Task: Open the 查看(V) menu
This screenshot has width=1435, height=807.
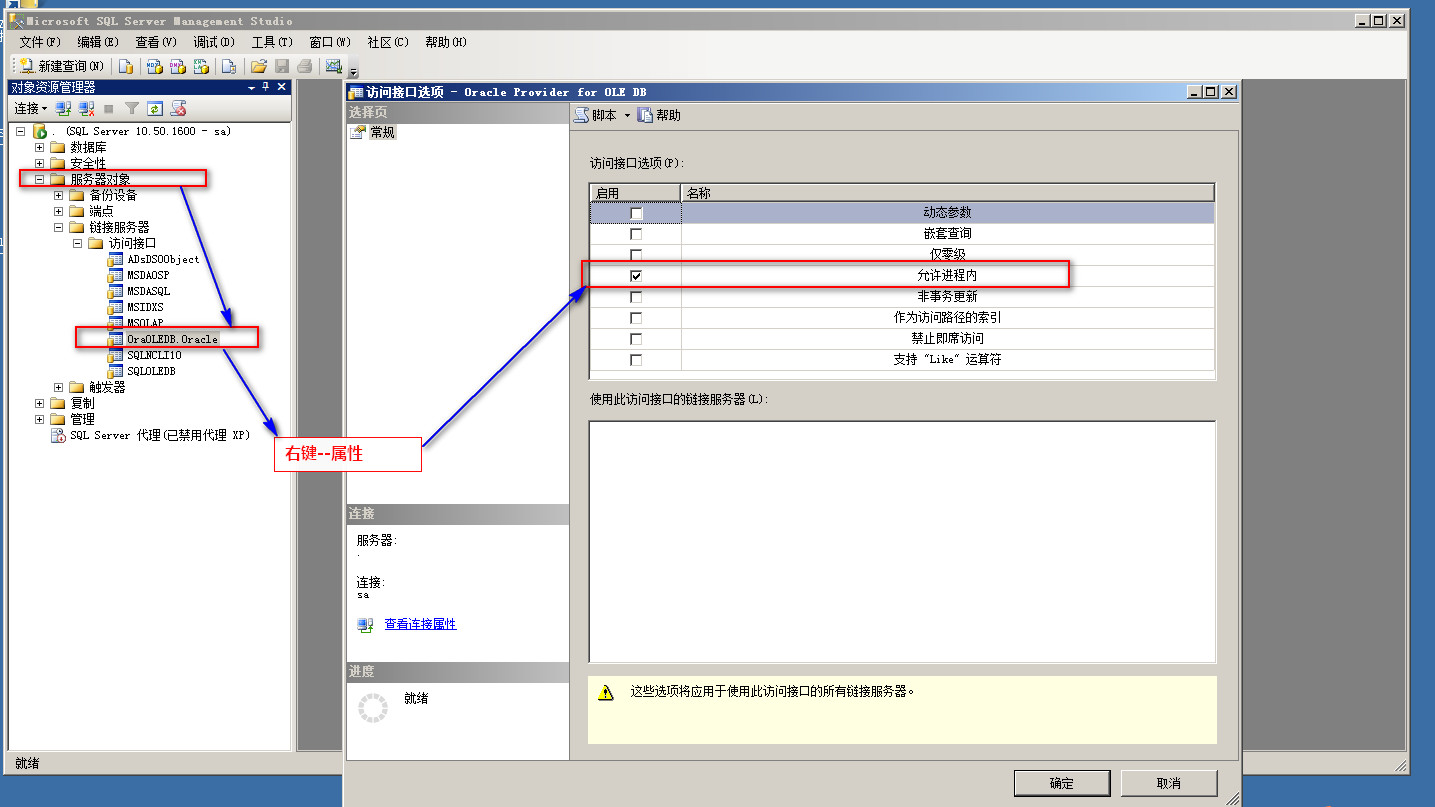Action: point(155,42)
